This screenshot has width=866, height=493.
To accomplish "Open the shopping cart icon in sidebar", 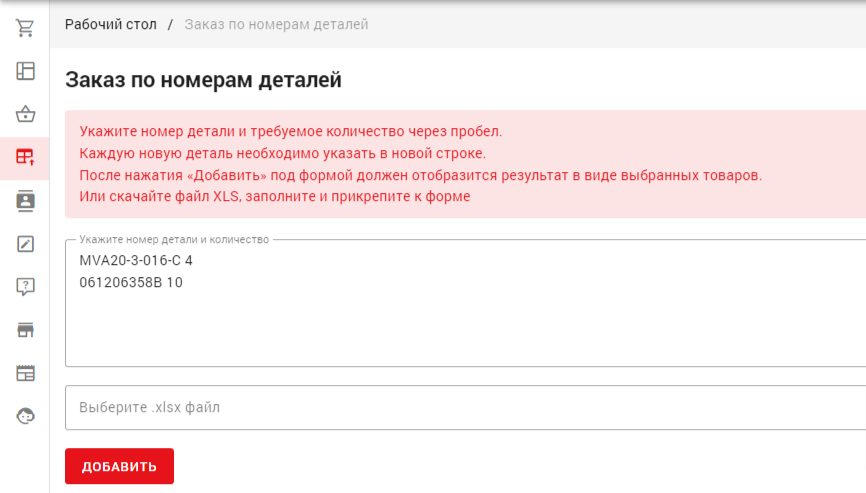I will (x=25, y=28).
